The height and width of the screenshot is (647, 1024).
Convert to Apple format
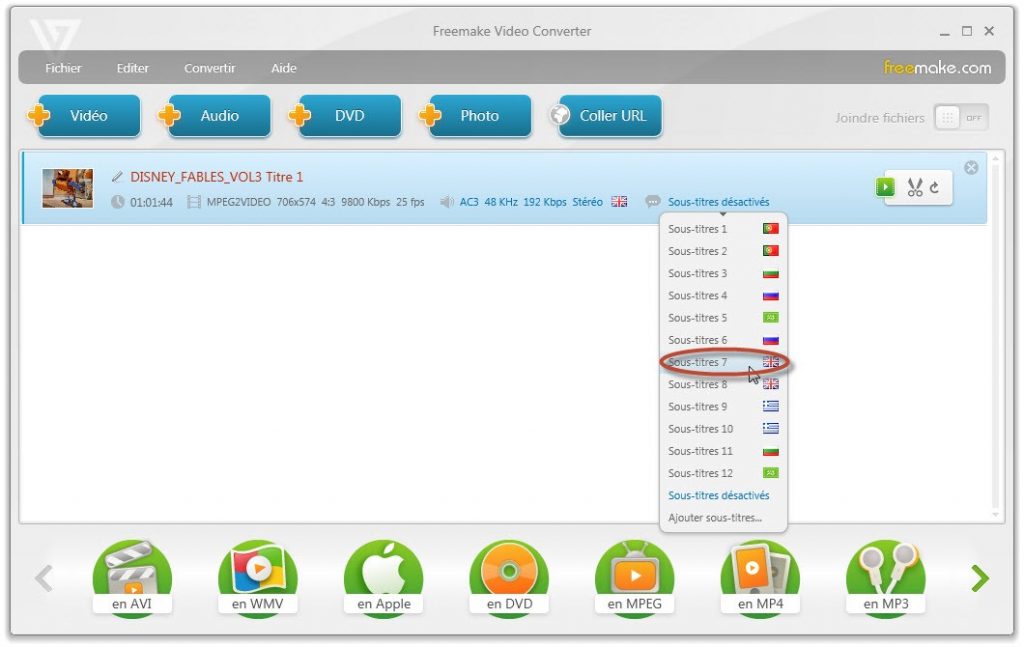point(383,578)
